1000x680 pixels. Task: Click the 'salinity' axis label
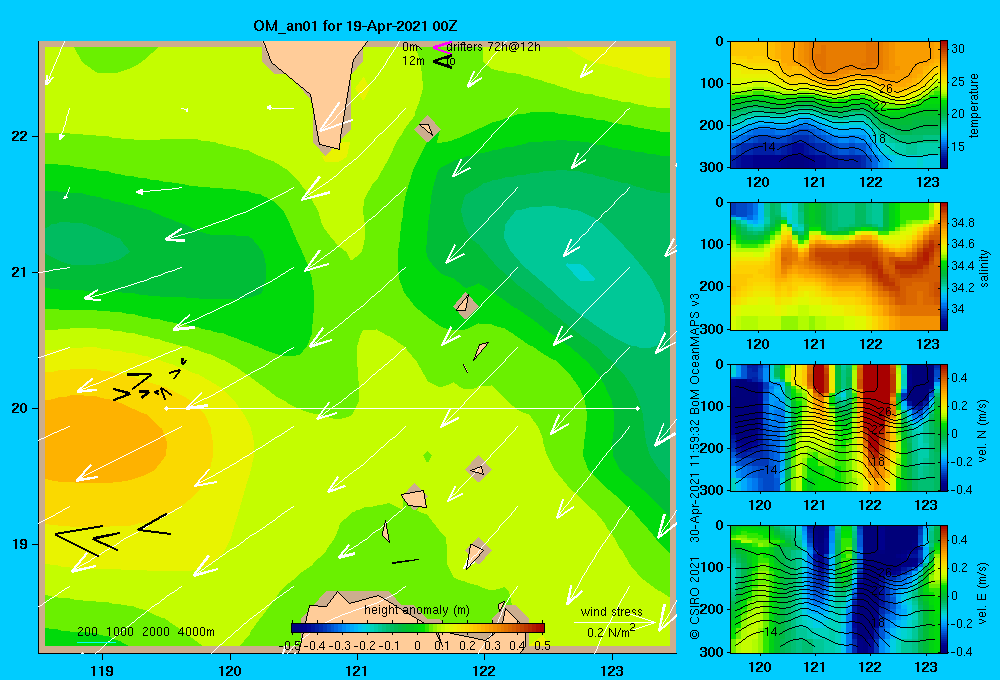(x=985, y=268)
